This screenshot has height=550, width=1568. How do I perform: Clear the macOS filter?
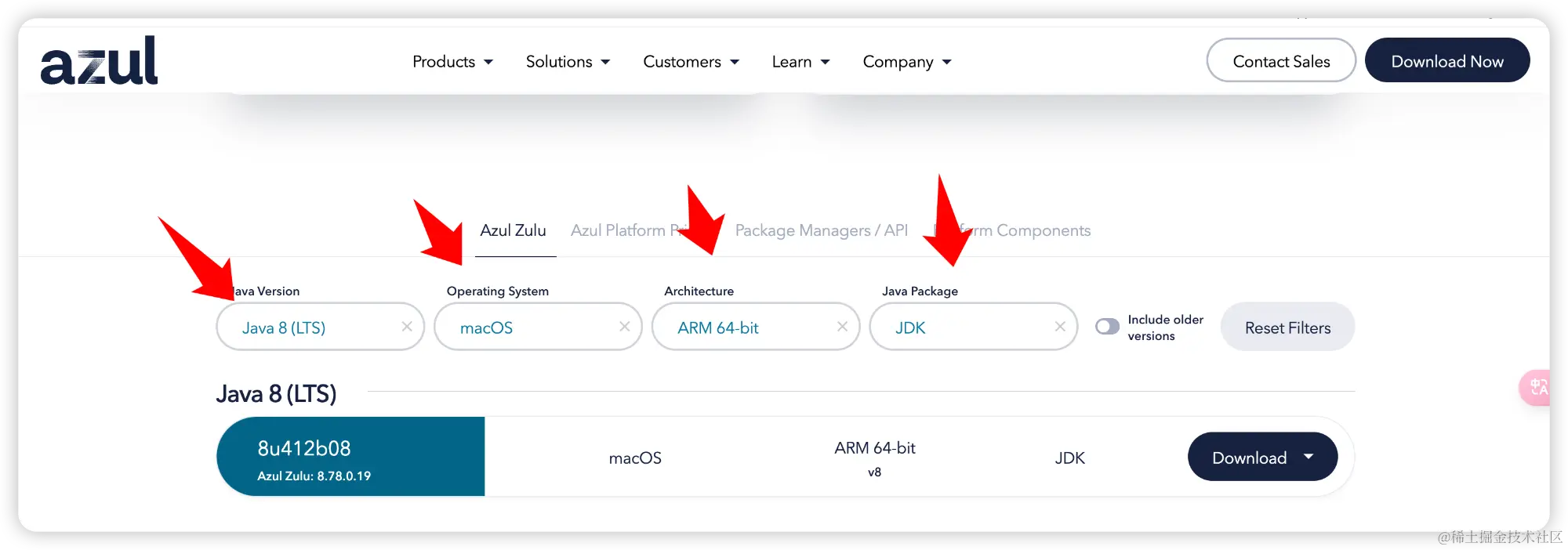(625, 327)
